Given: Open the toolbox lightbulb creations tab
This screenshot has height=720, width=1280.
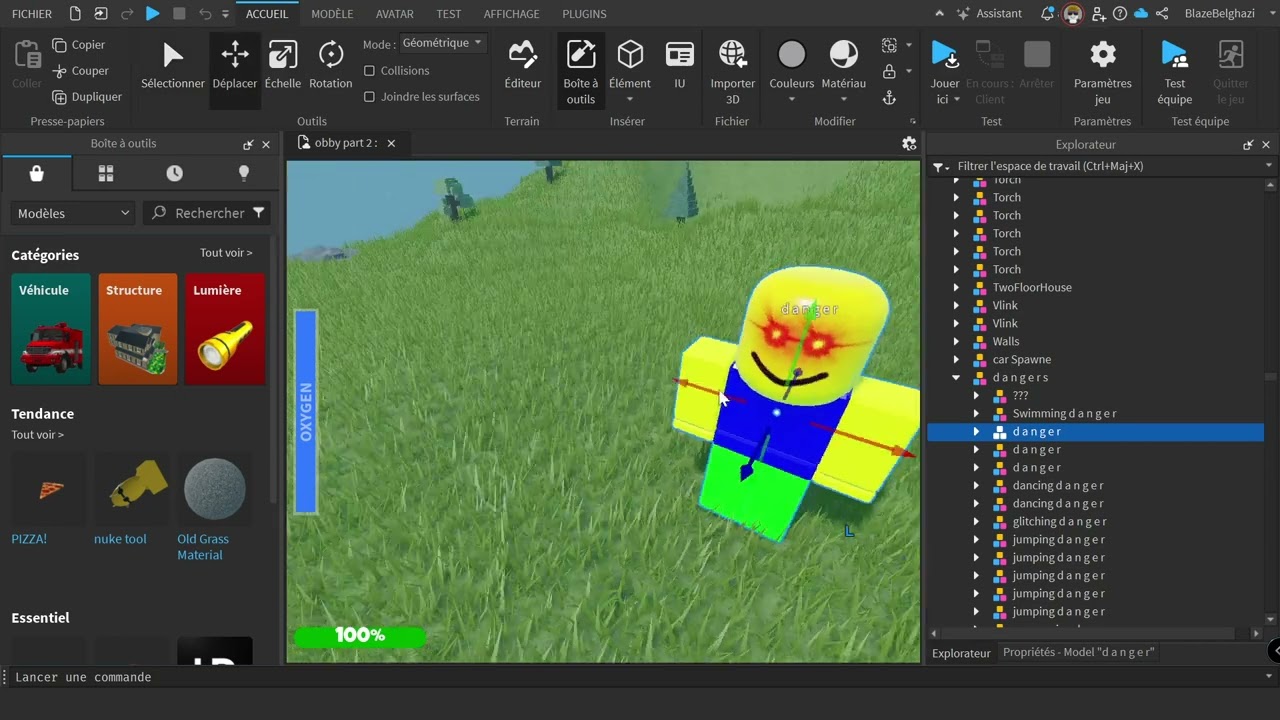Looking at the screenshot, I should pyautogui.click(x=243, y=174).
